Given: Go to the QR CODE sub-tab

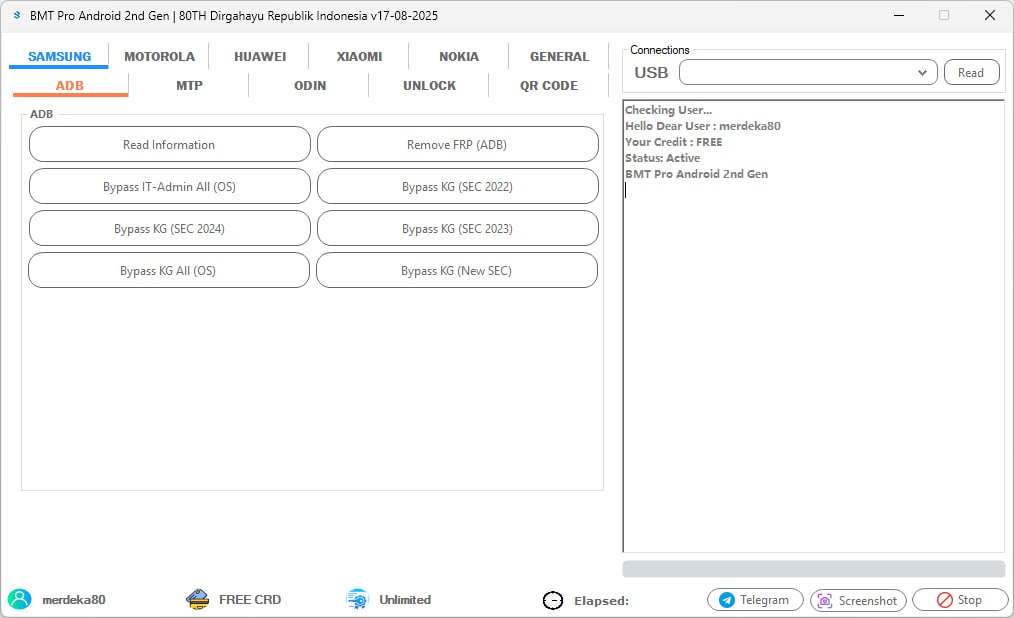Looking at the screenshot, I should tap(548, 85).
